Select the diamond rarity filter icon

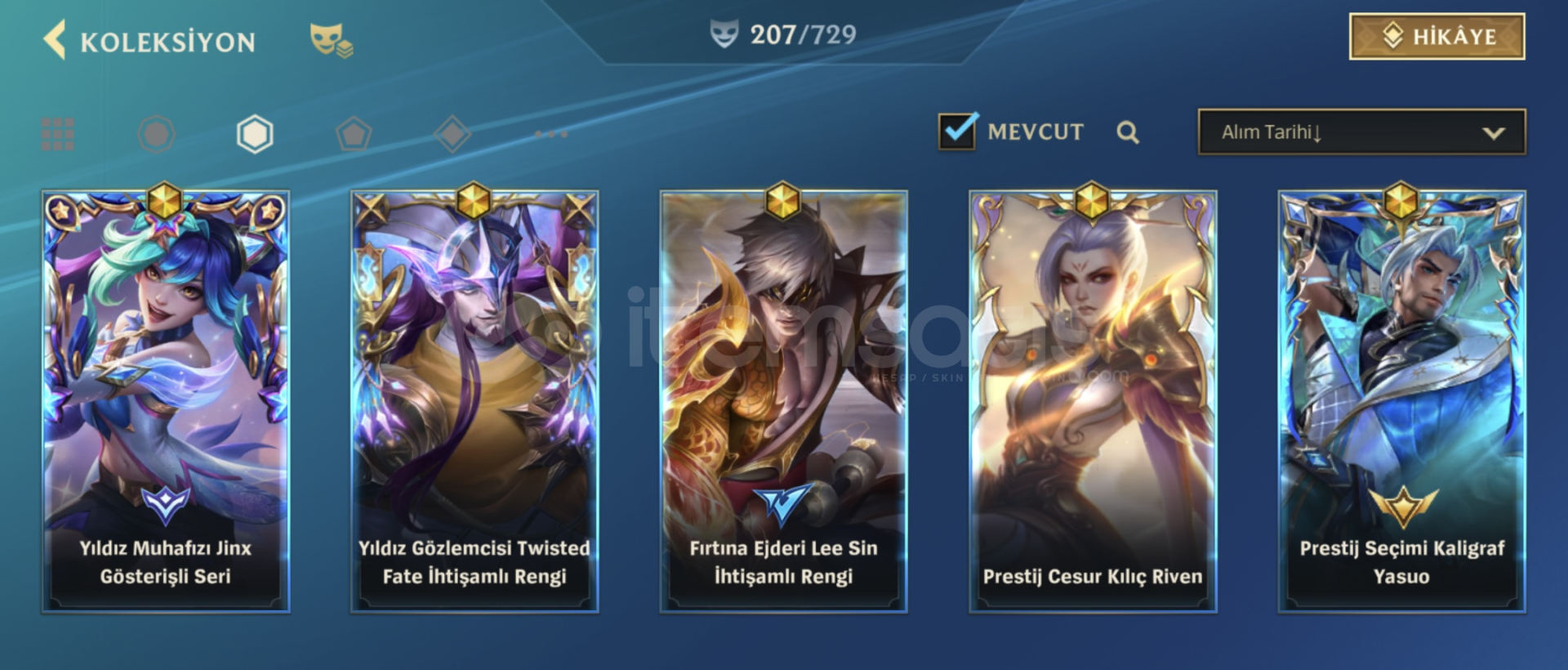452,134
